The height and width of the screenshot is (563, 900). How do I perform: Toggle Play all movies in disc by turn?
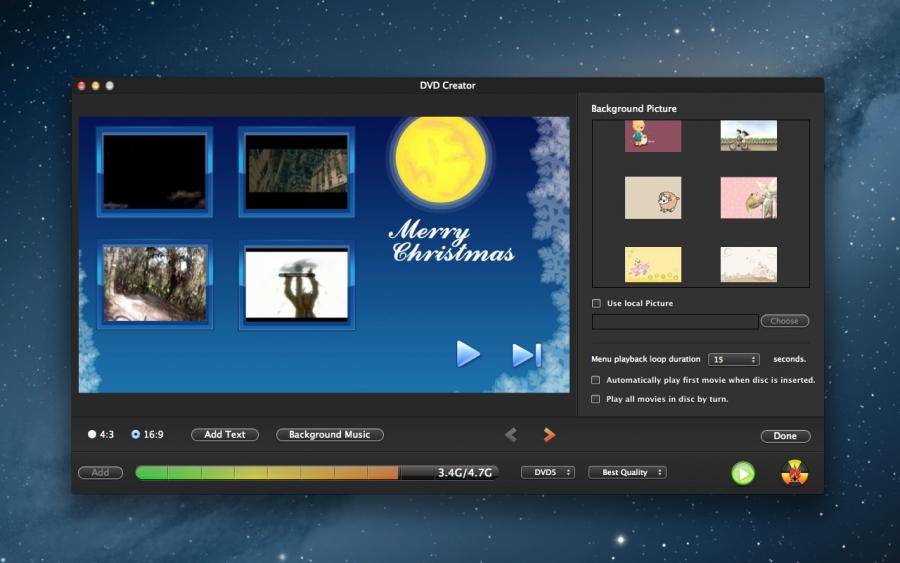point(596,399)
